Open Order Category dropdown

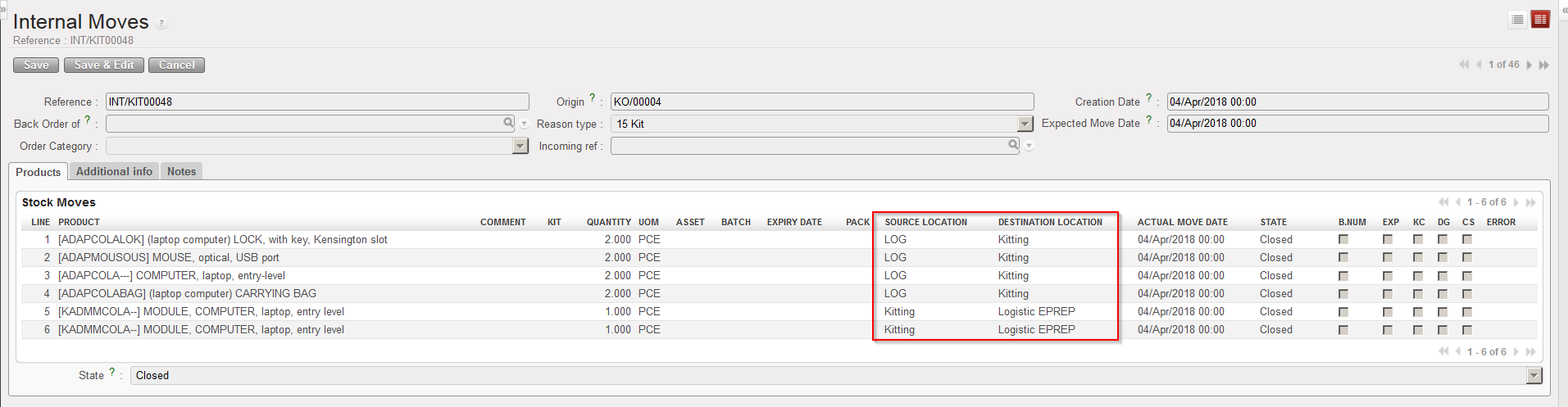pos(520,146)
